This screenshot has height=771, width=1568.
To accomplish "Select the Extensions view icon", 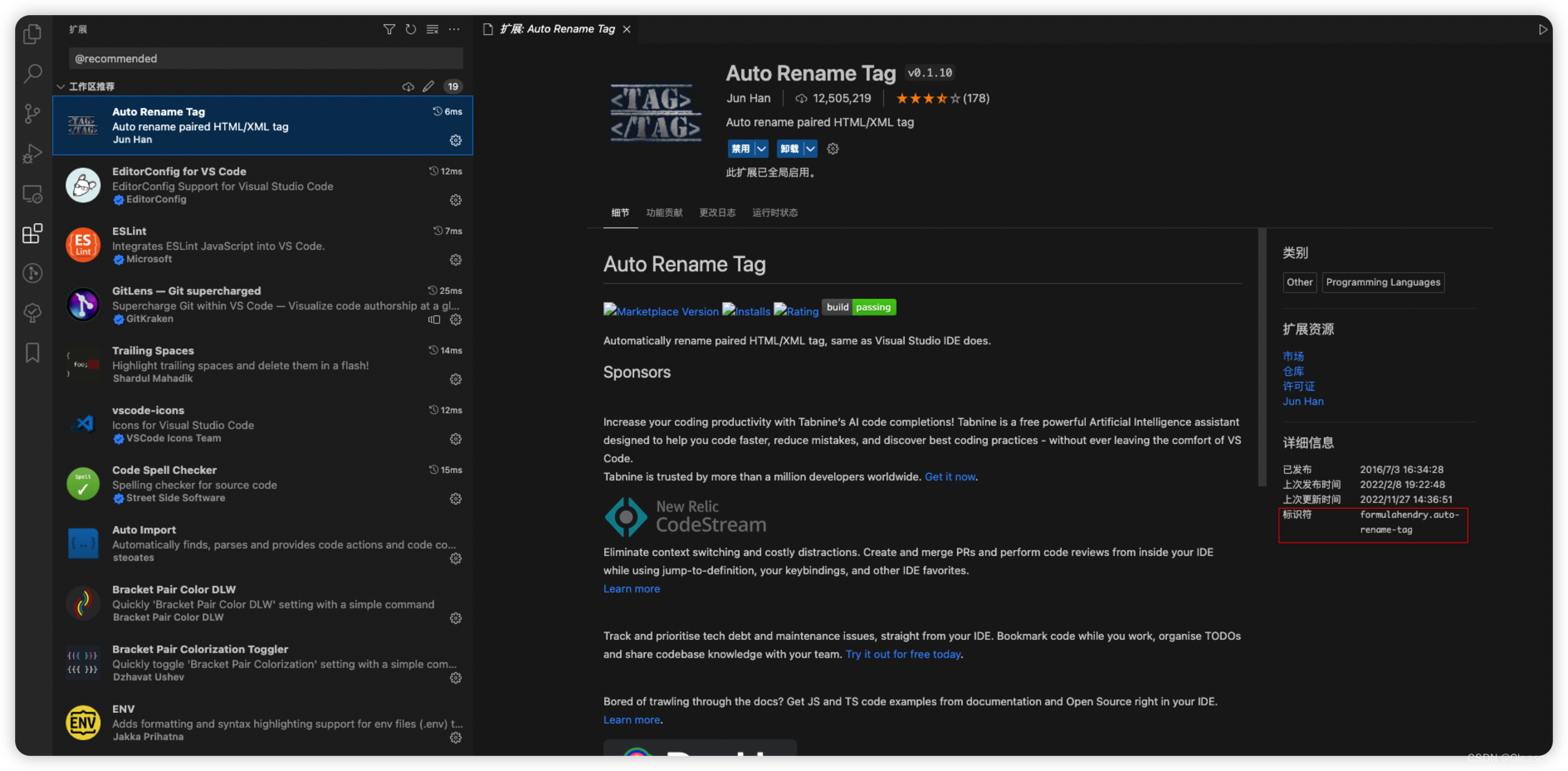I will tap(32, 233).
